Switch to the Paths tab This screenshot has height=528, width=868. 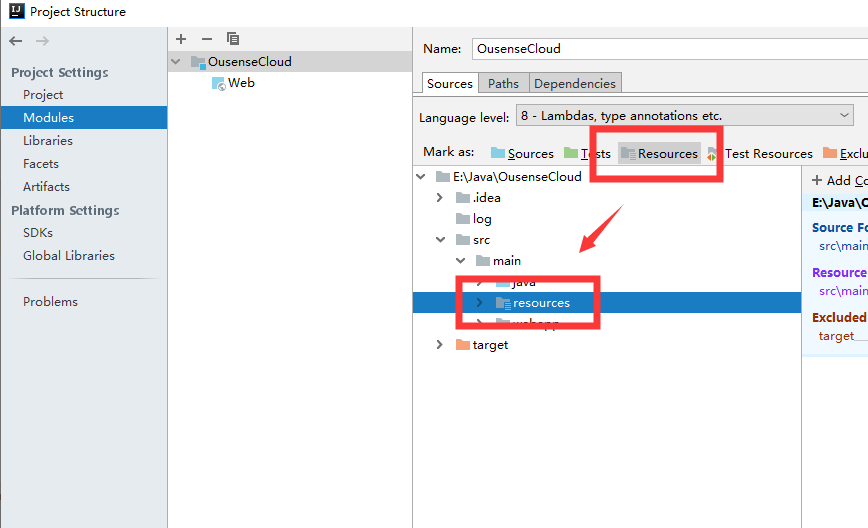click(x=503, y=84)
